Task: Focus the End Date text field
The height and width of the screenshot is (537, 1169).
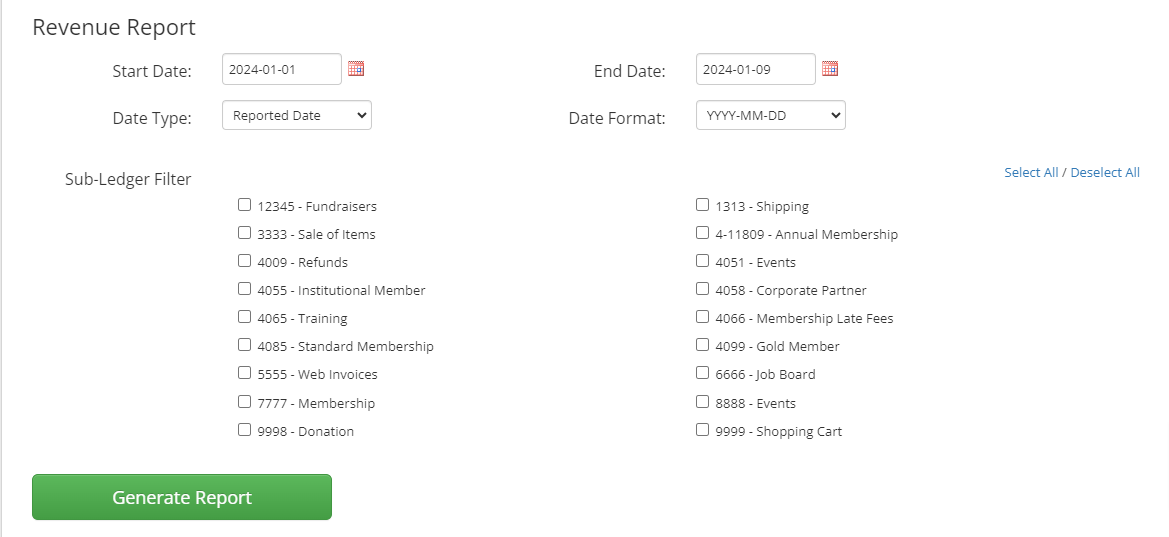Action: (x=755, y=69)
